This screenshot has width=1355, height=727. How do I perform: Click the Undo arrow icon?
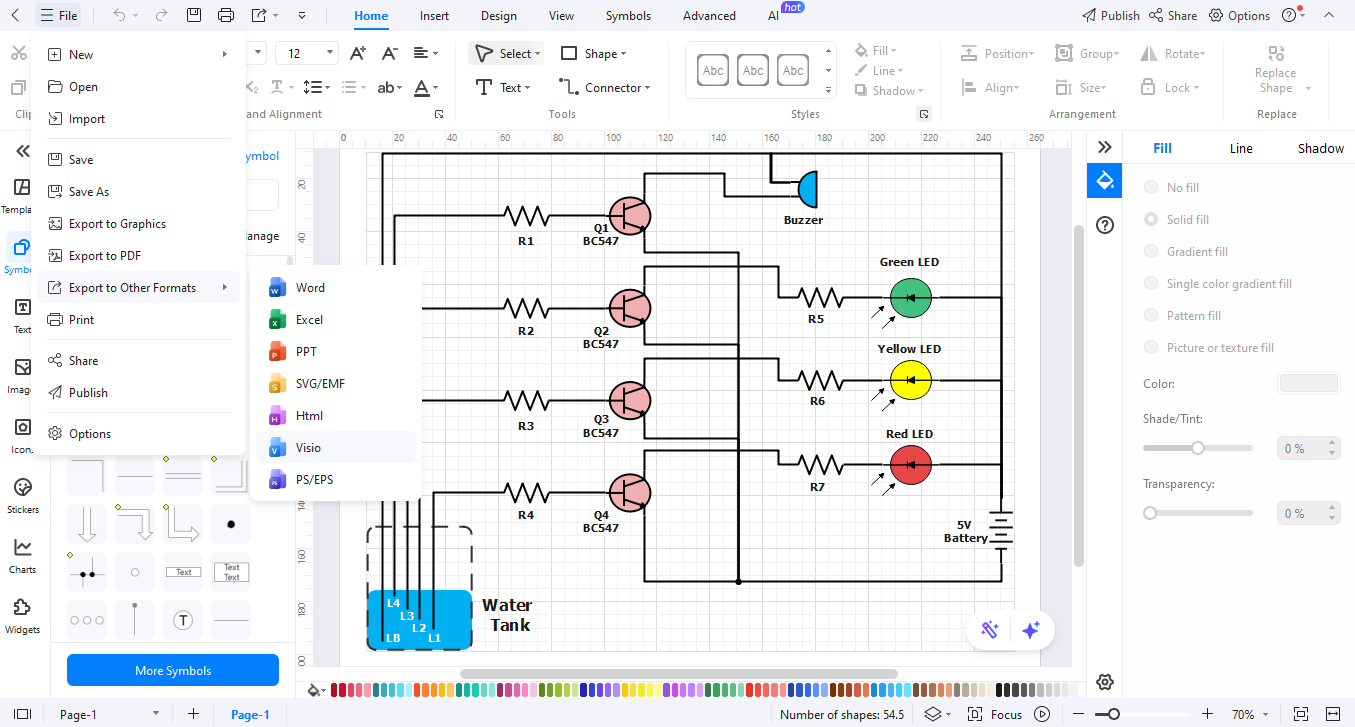coord(120,15)
